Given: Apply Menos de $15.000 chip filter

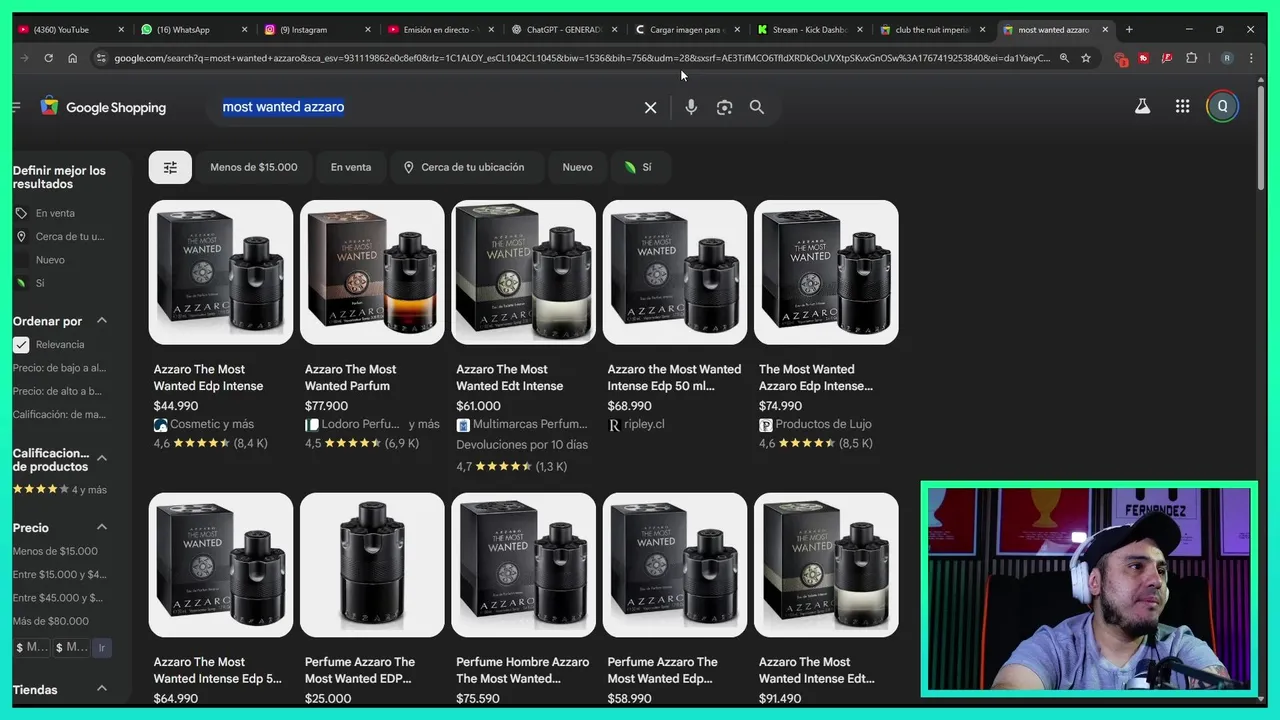Looking at the screenshot, I should tap(254, 167).
